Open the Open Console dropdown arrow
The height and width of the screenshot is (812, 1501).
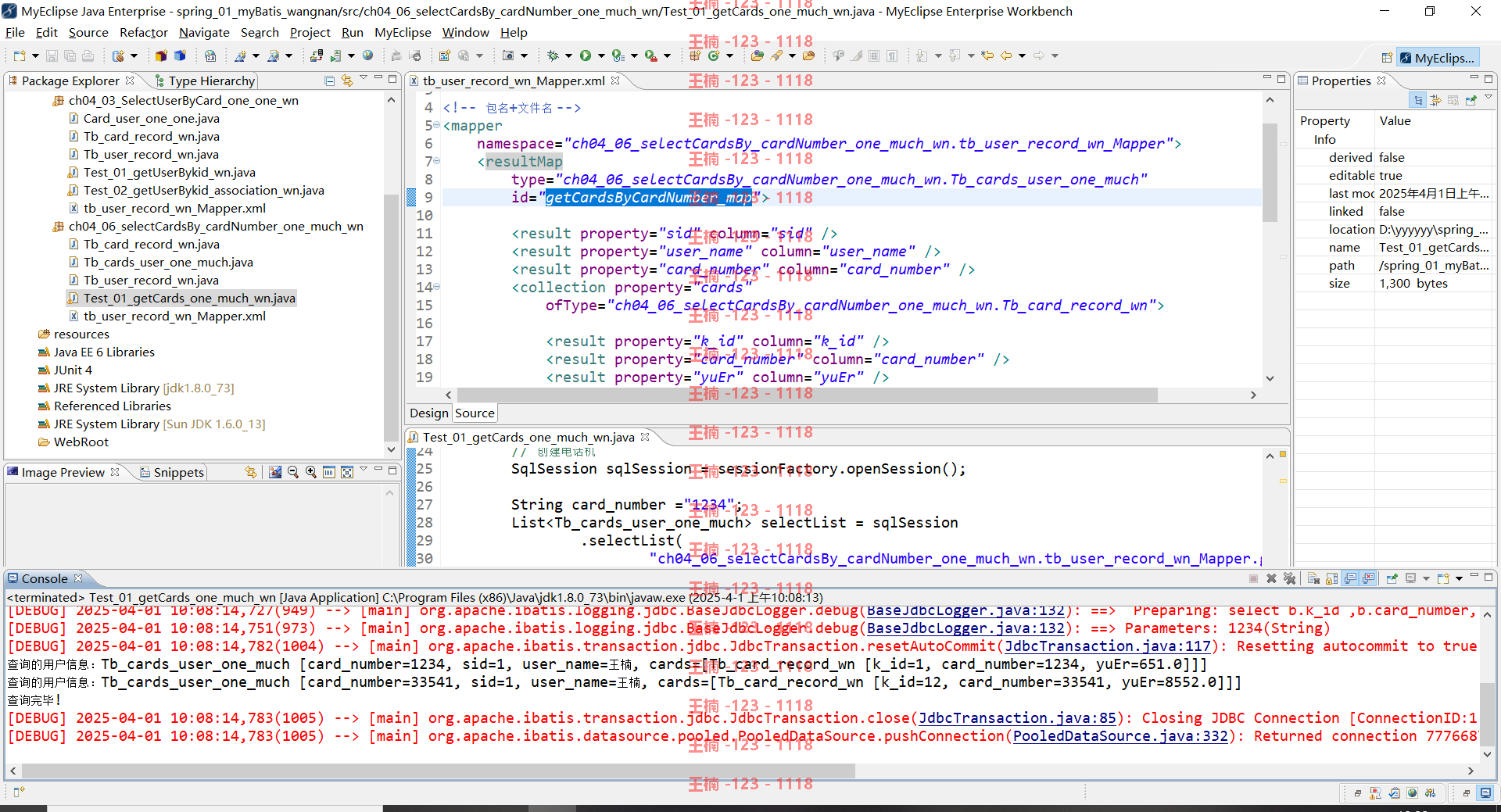click(x=1459, y=578)
